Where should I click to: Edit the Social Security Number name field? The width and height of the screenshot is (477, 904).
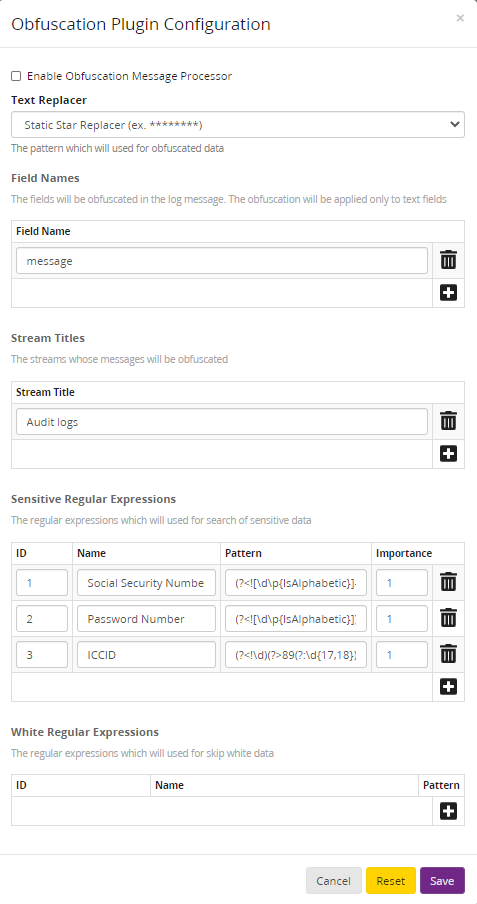pos(147,583)
